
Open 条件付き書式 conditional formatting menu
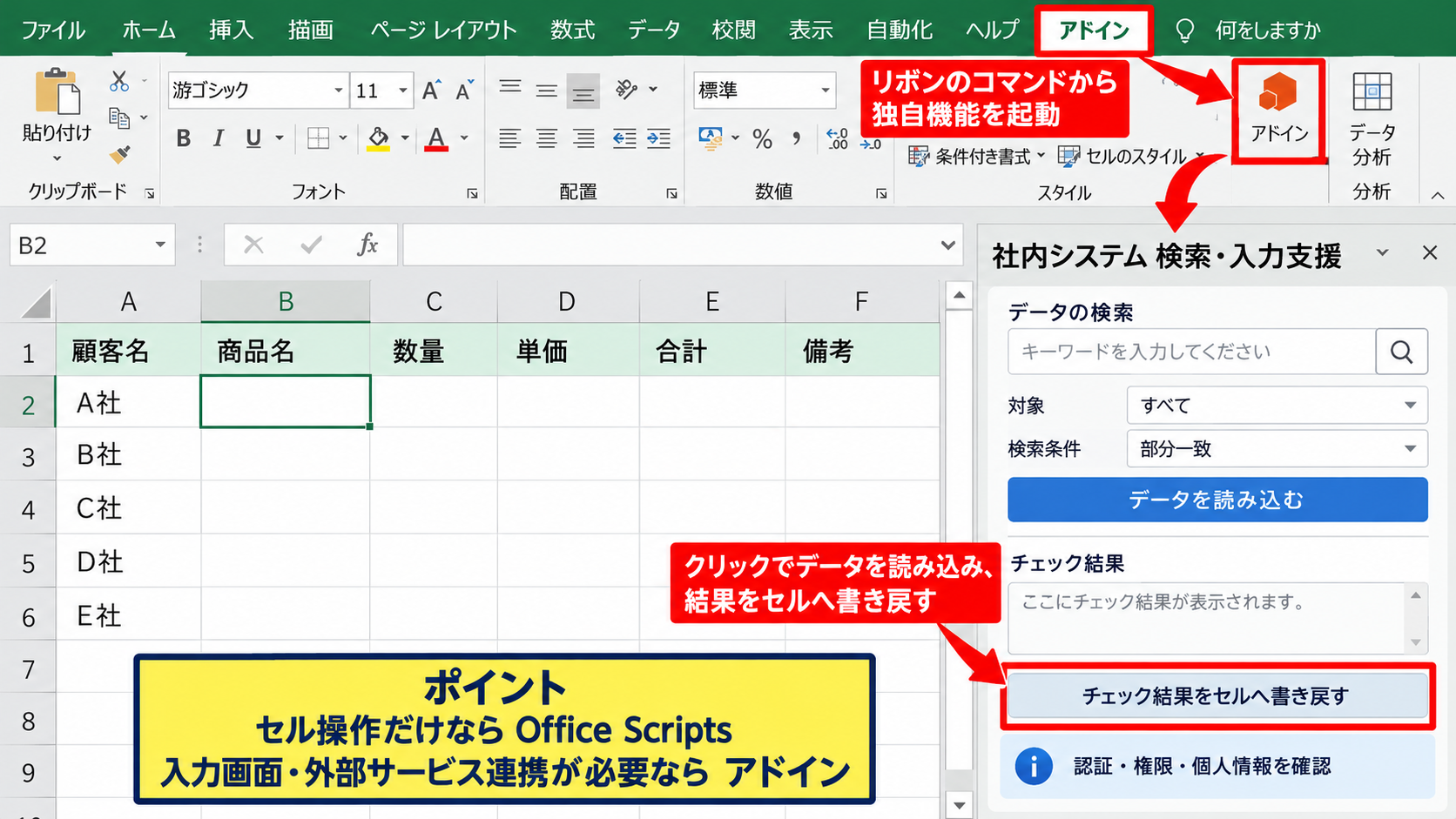tap(976, 157)
